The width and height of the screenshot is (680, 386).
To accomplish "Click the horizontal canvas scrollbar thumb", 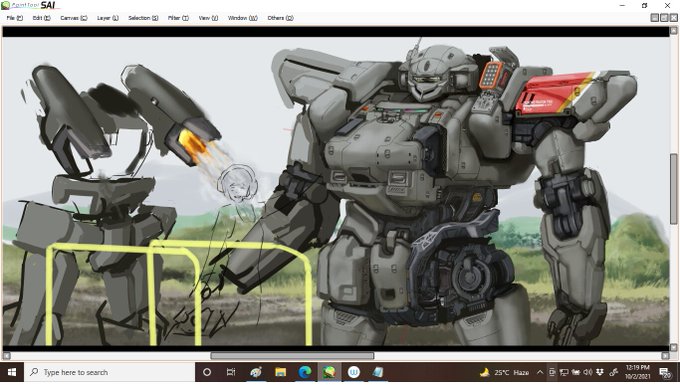I will click(x=292, y=356).
